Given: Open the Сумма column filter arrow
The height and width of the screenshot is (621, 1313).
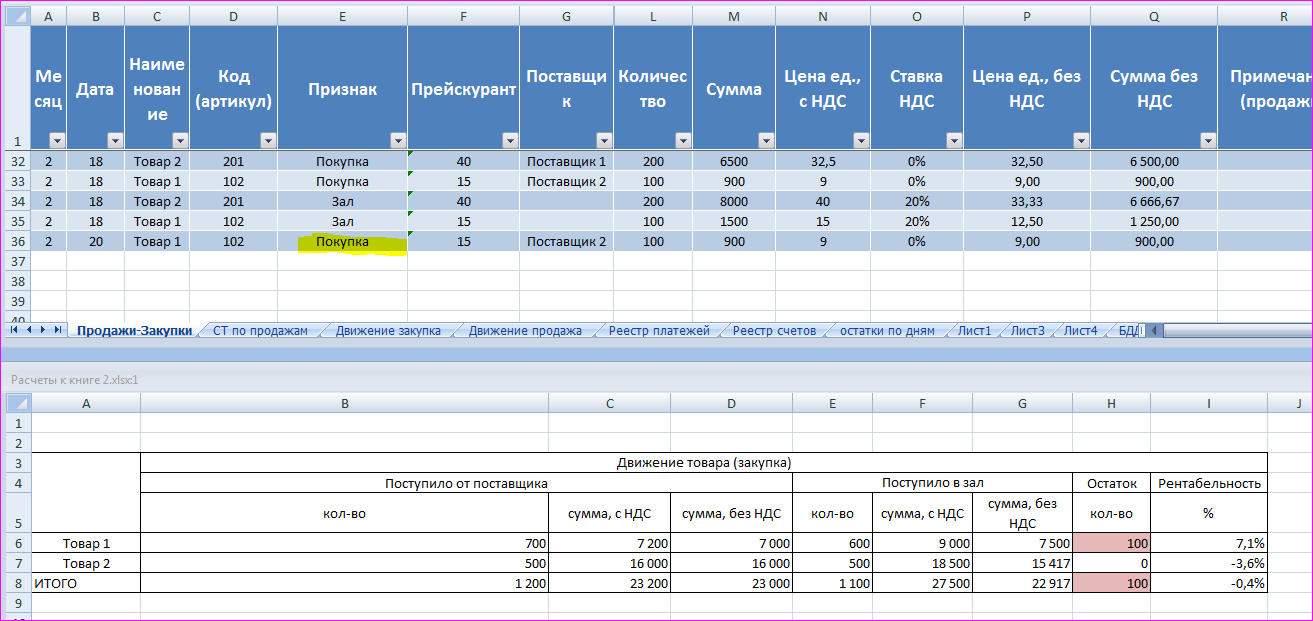Looking at the screenshot, I should [x=764, y=141].
